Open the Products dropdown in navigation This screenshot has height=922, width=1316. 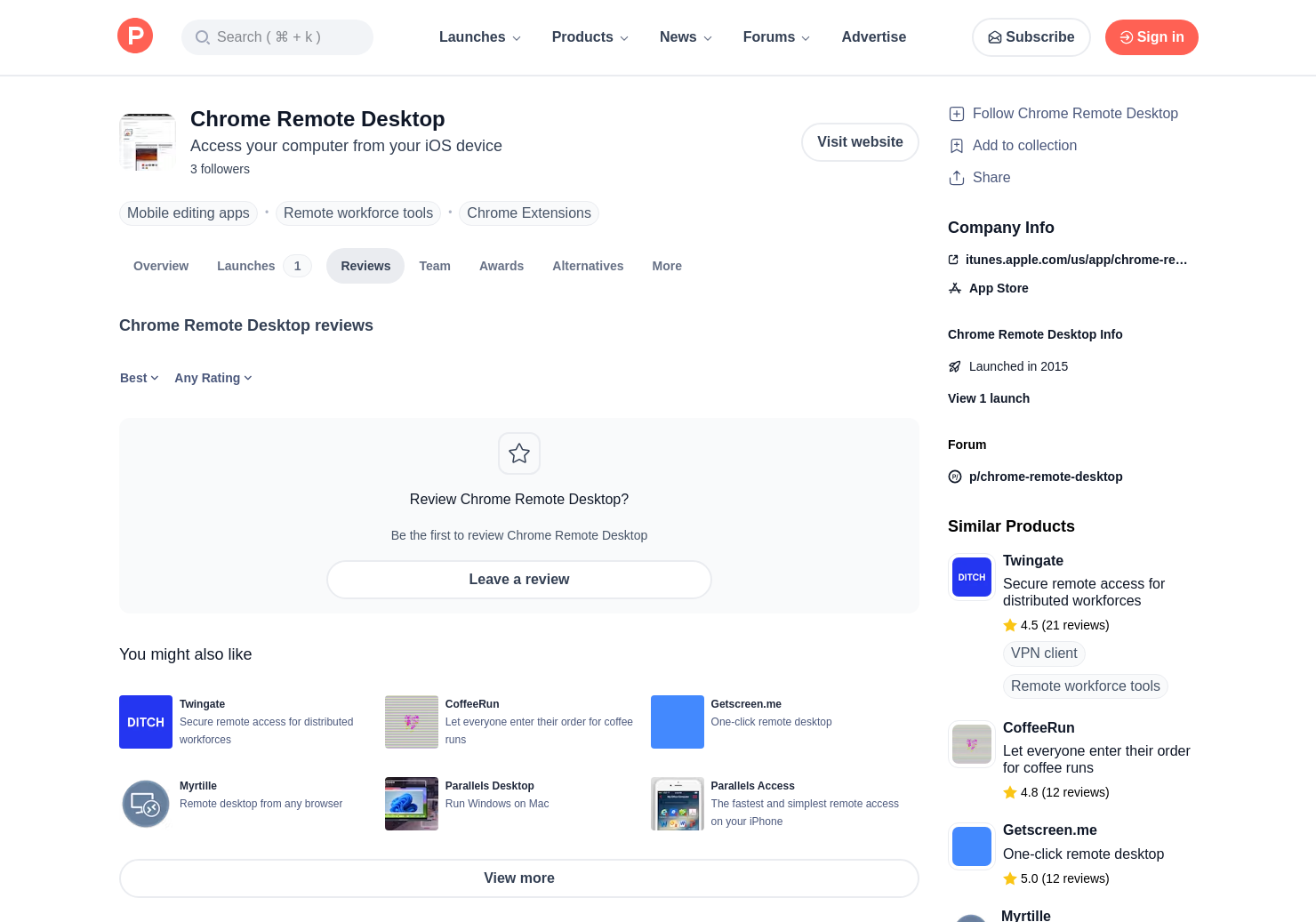pyautogui.click(x=590, y=37)
